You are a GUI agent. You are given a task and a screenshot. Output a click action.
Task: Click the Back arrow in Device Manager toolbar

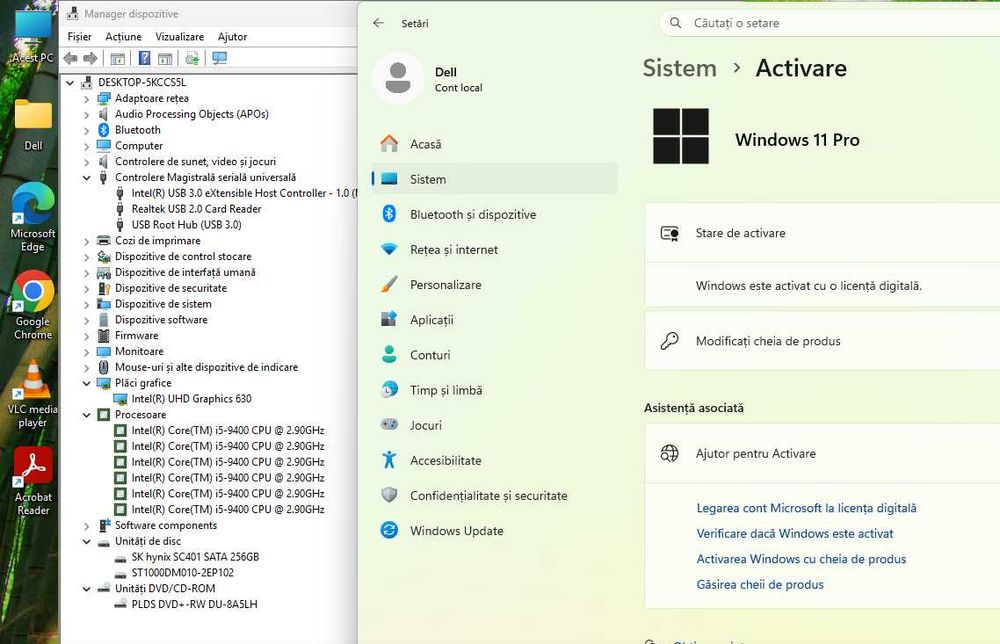click(70, 58)
